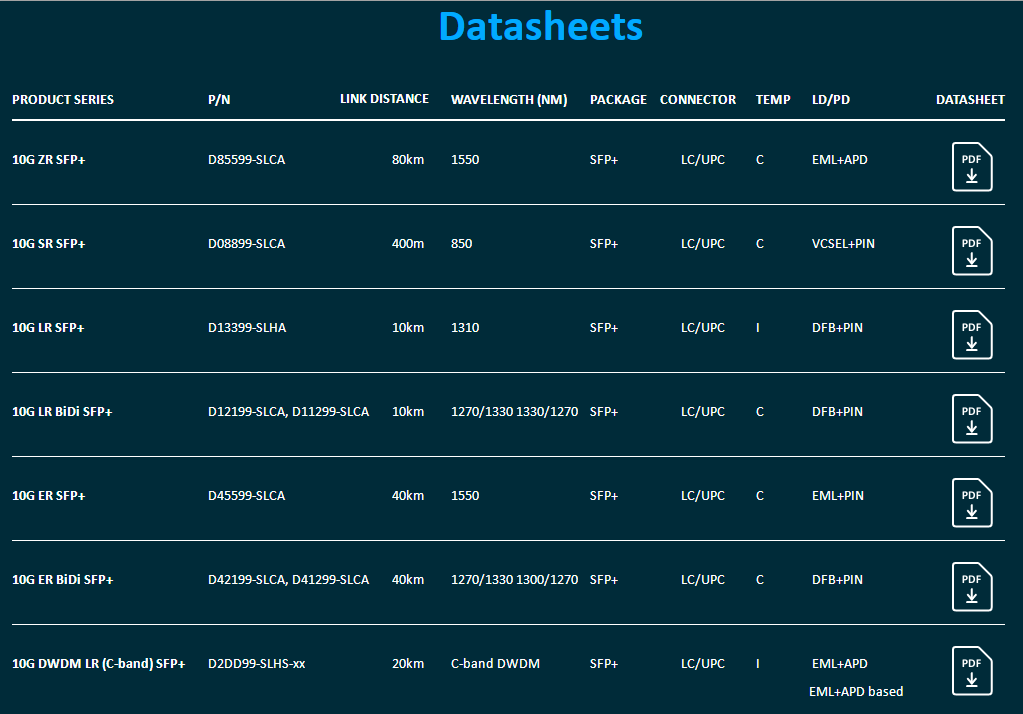Image resolution: width=1023 pixels, height=714 pixels.
Task: Click EML+APD in the 10G ZR SFP+ row
Action: (x=840, y=160)
